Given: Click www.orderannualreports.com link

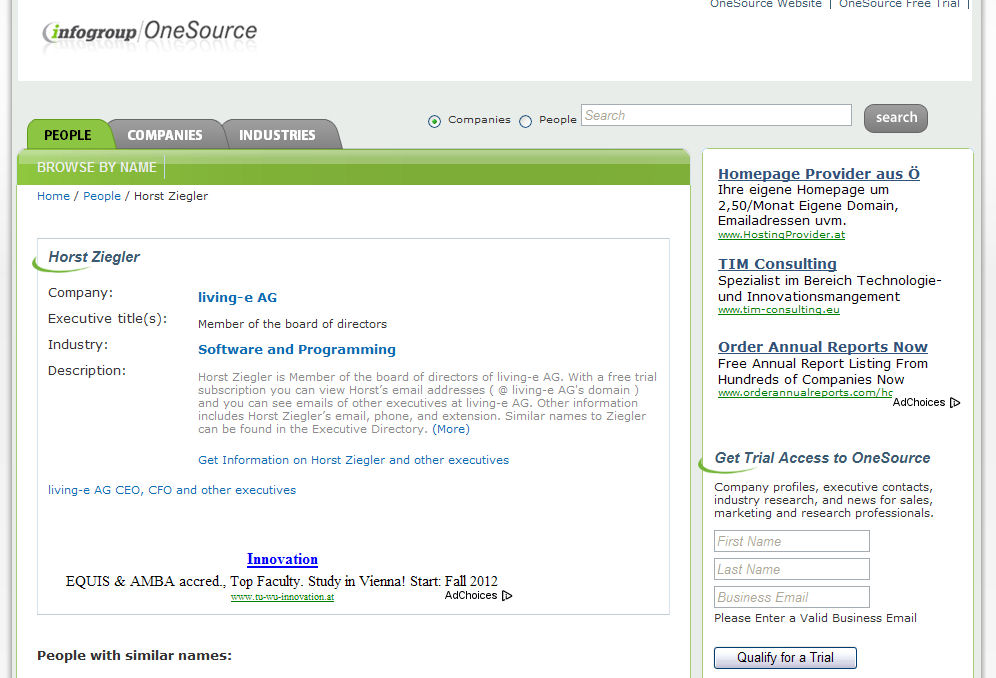Looking at the screenshot, I should pos(805,393).
